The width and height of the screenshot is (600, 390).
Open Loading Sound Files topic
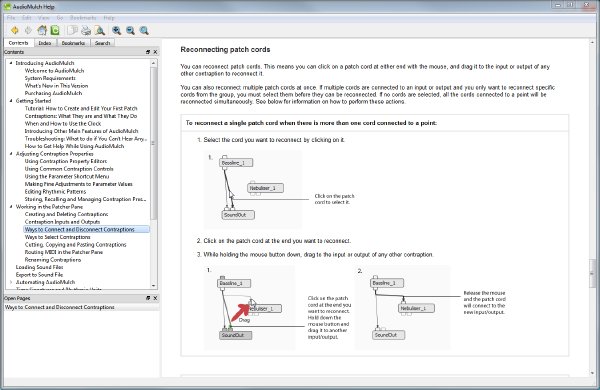39,267
